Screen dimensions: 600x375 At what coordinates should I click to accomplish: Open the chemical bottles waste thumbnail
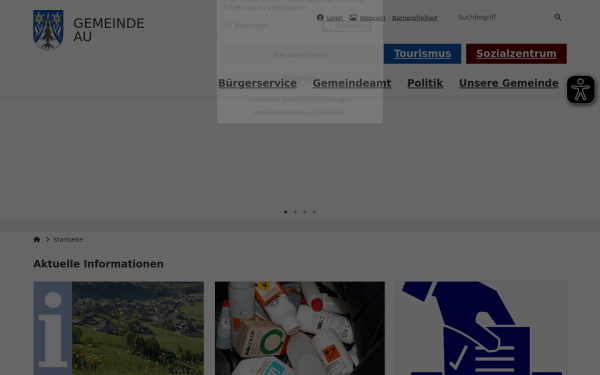(300, 328)
